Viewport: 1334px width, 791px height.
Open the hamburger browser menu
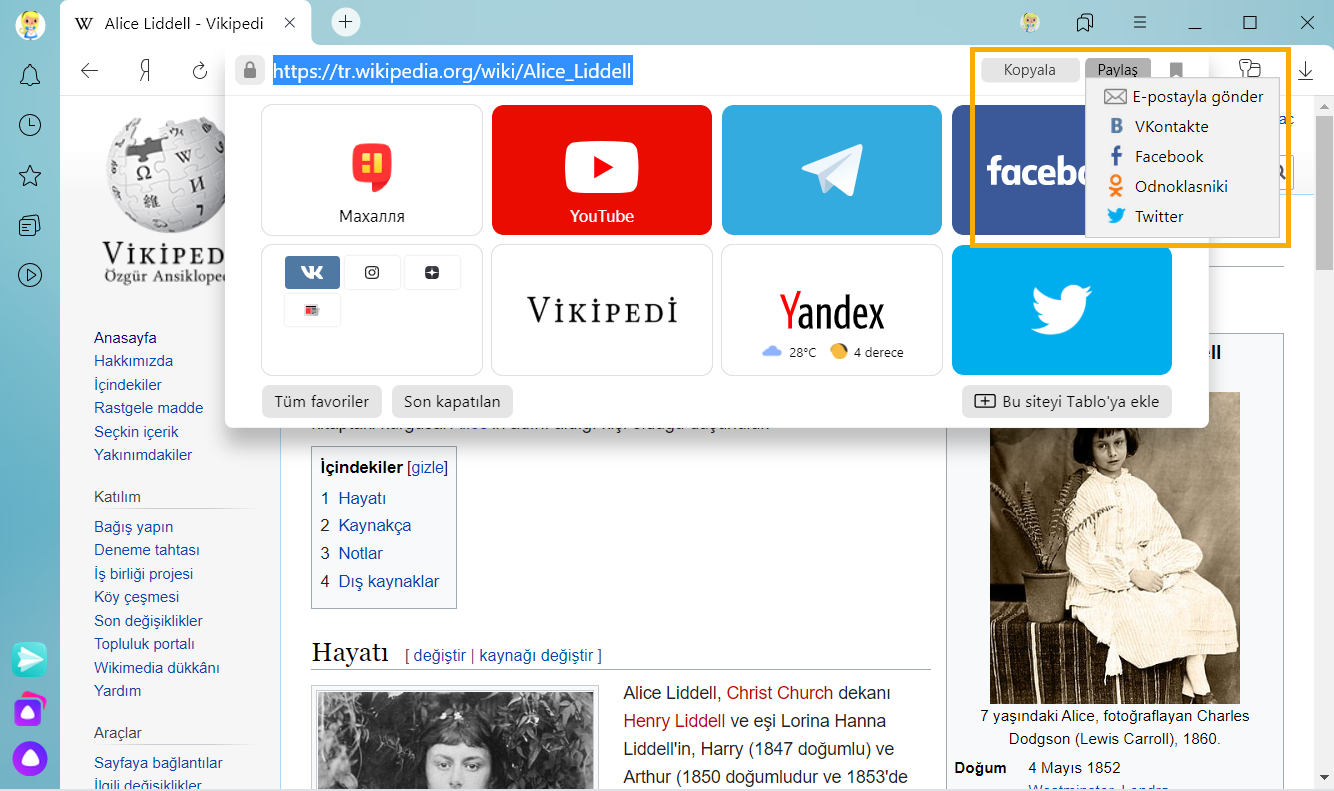pos(1140,22)
